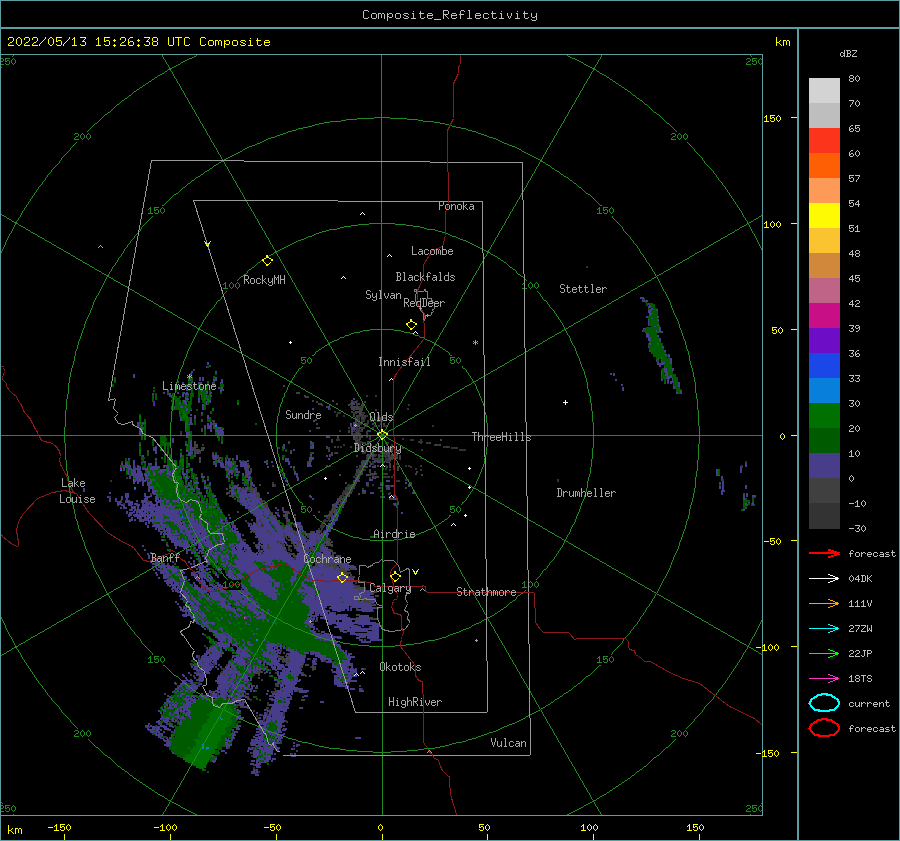Select the yellow 51-54 dBZ color swatch
900x841 pixels.
tap(824, 215)
